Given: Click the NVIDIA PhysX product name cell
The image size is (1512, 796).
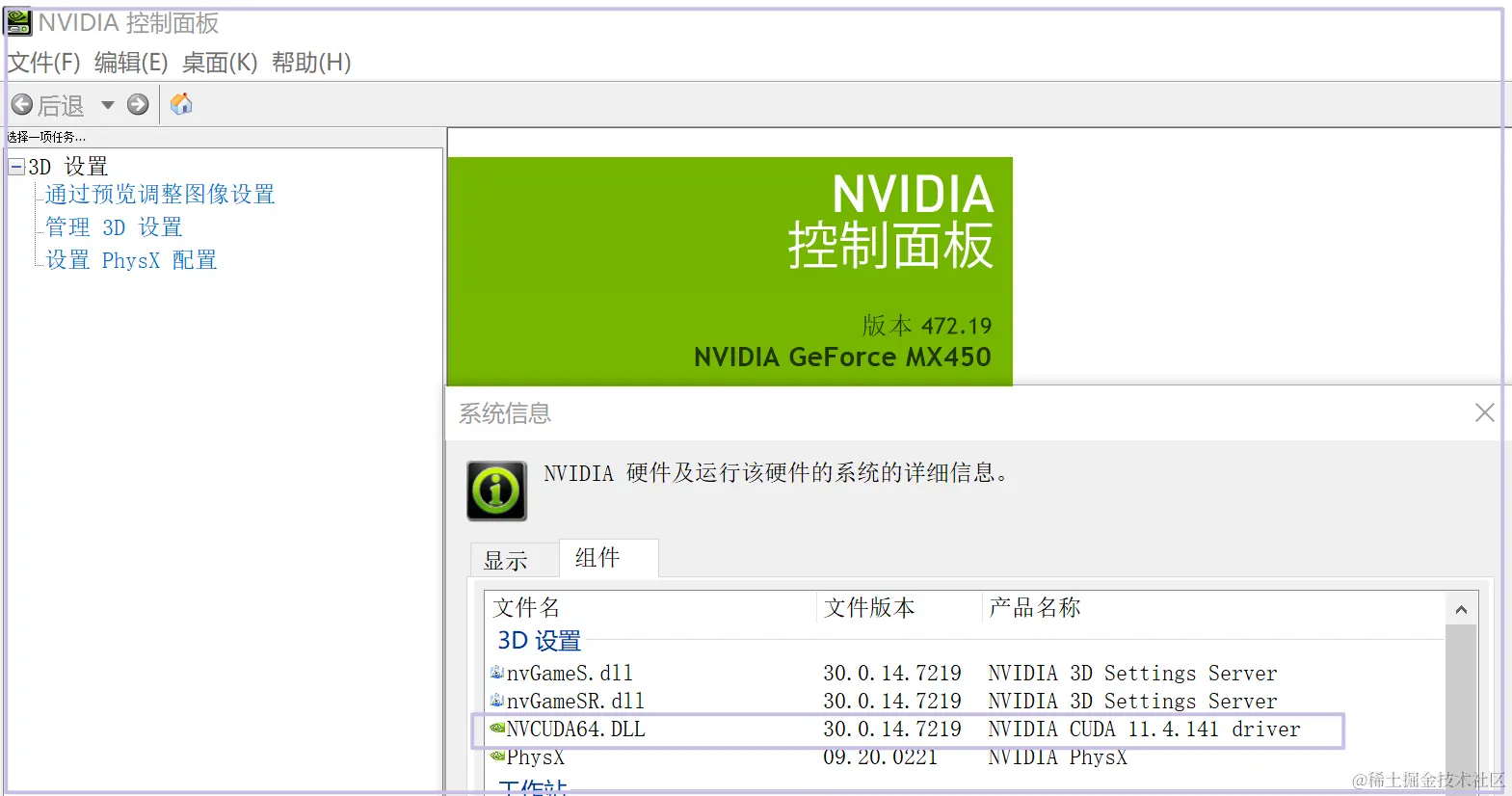Looking at the screenshot, I should point(1057,756).
